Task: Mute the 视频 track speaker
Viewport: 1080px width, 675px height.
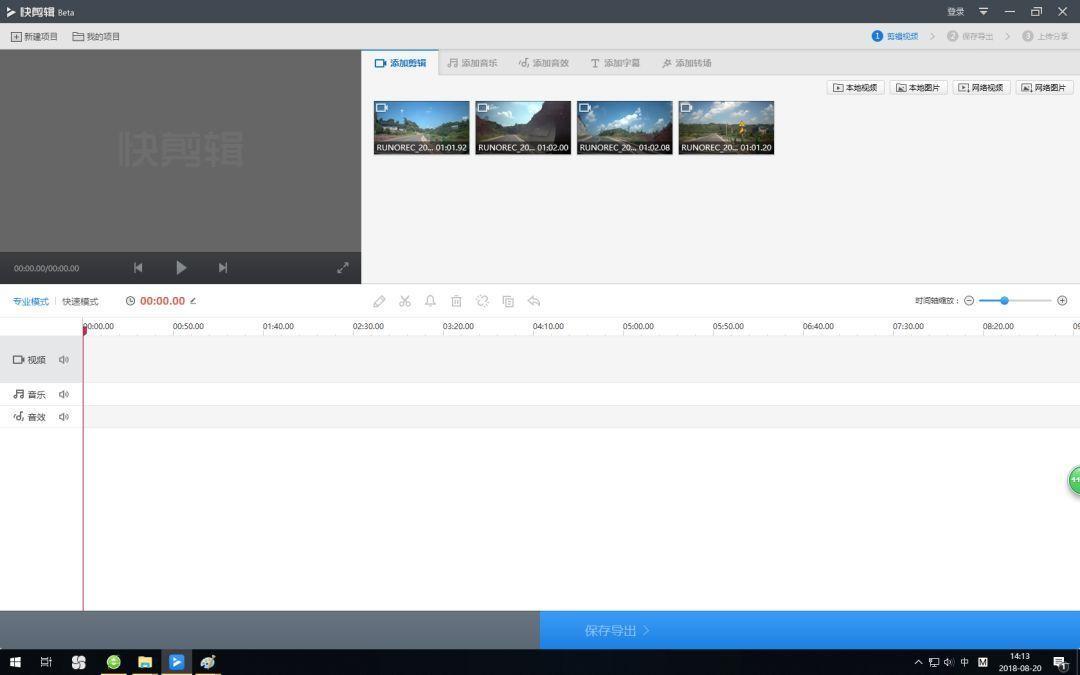Action: click(64, 360)
